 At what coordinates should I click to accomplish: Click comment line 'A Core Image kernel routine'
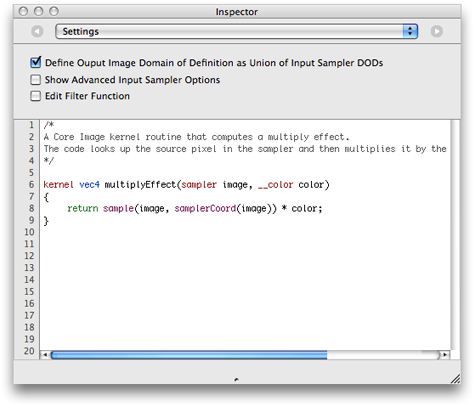coord(196,137)
